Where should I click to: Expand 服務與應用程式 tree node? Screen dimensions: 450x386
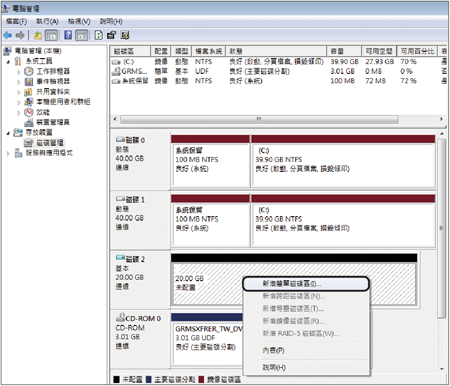[x=8, y=153]
